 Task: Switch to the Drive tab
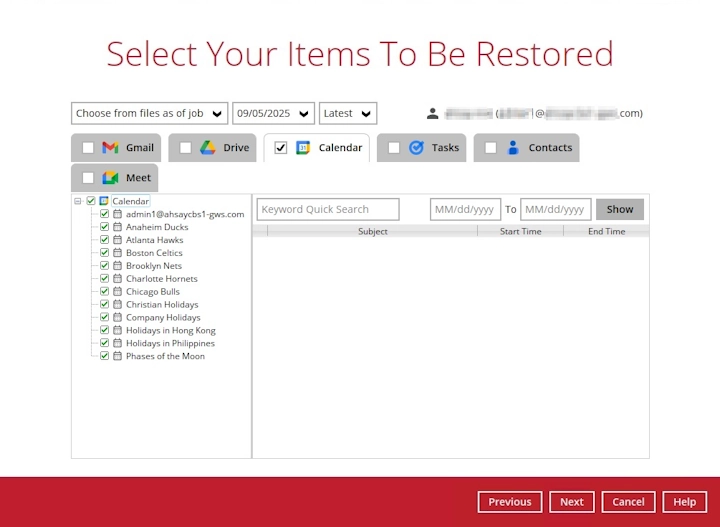[x=236, y=148]
